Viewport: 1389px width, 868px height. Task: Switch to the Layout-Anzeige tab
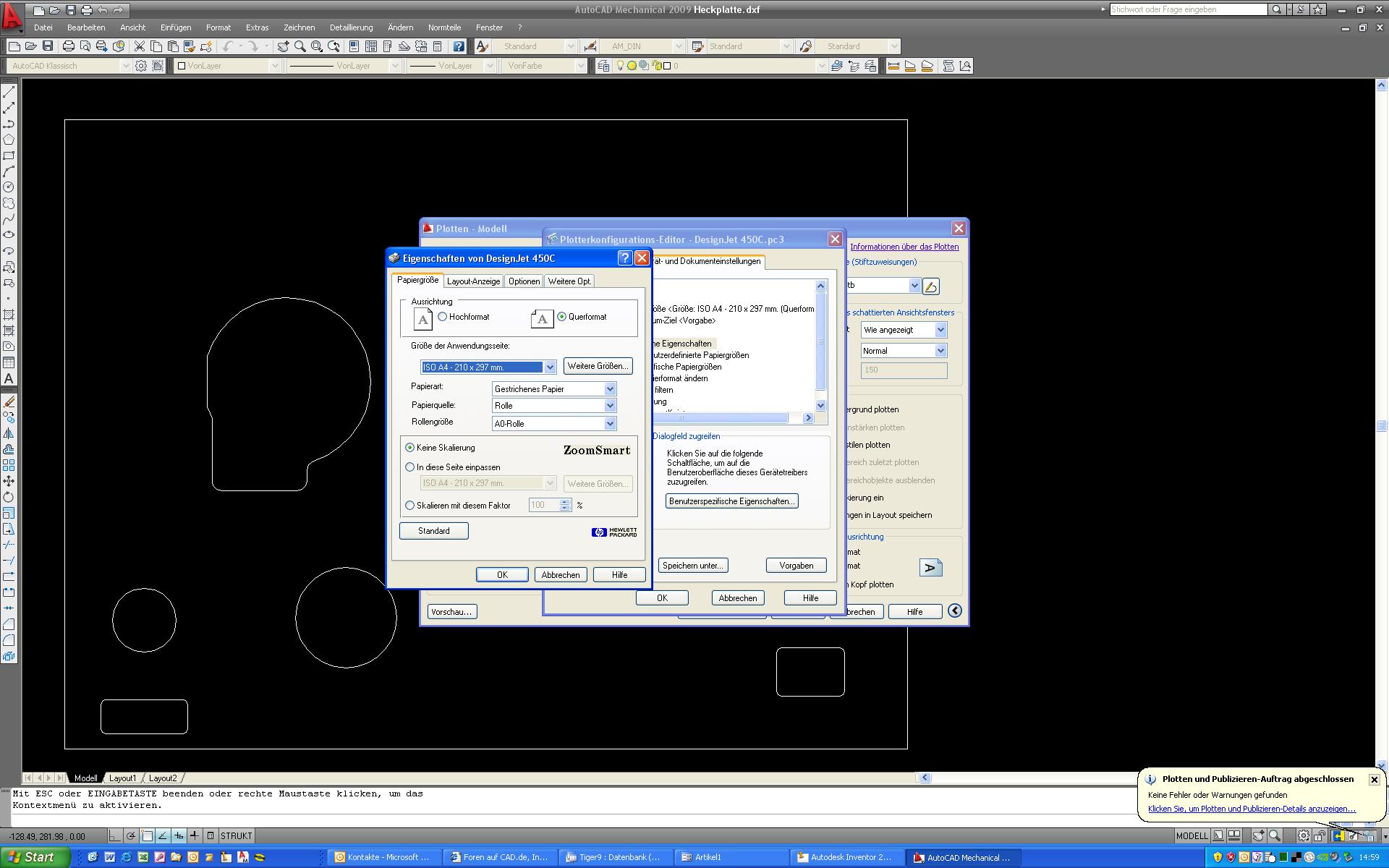pos(473,281)
